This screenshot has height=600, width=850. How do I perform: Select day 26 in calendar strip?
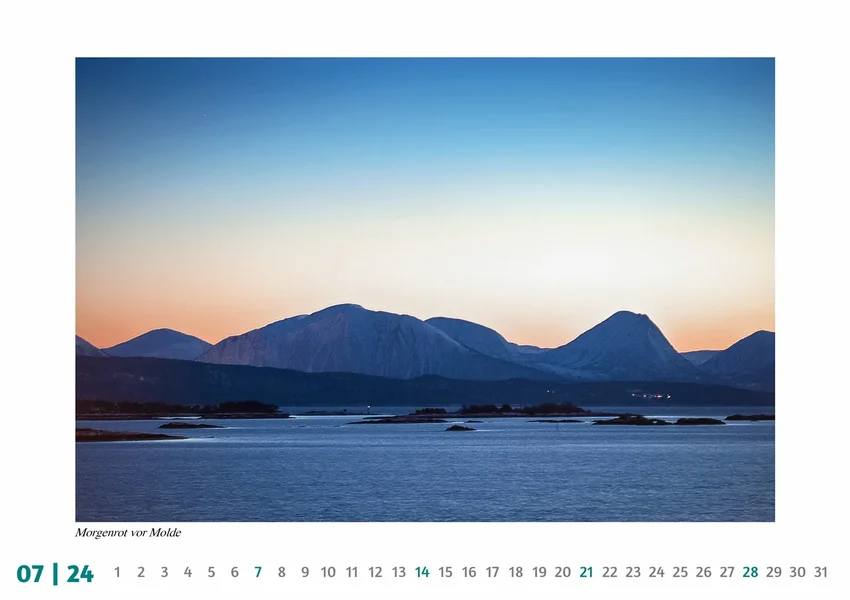pos(704,572)
